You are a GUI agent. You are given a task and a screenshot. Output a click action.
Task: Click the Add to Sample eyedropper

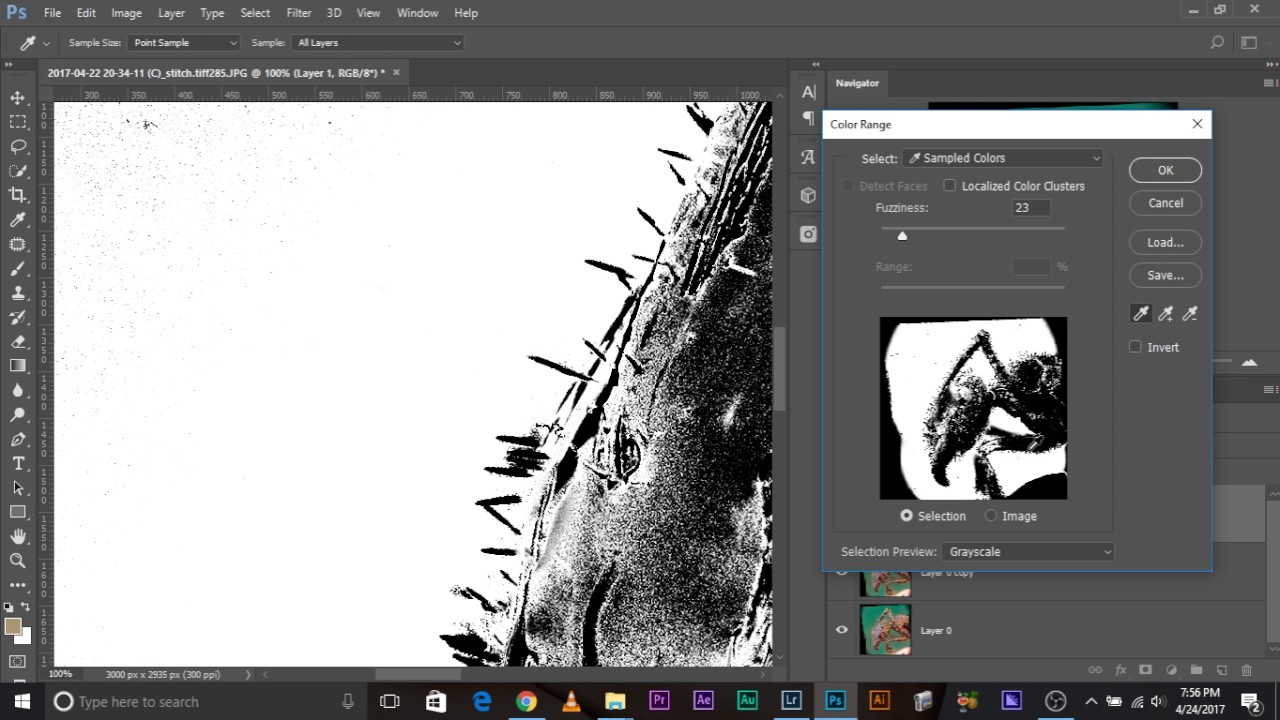(x=1165, y=314)
